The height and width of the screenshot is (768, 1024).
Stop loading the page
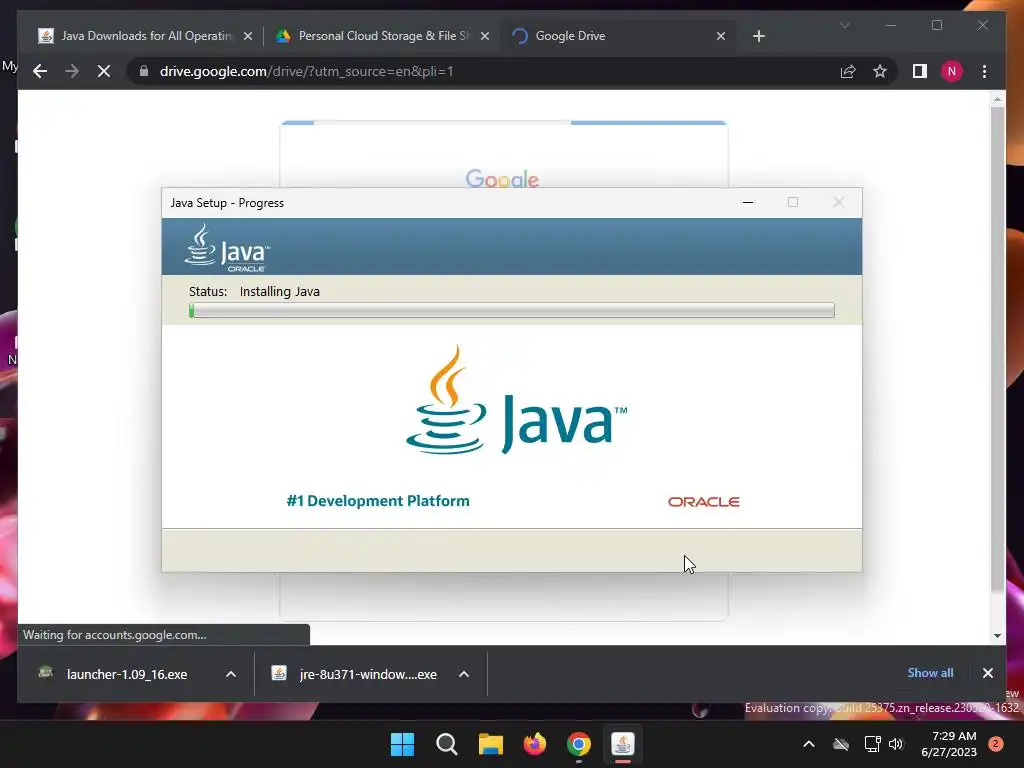(x=104, y=71)
